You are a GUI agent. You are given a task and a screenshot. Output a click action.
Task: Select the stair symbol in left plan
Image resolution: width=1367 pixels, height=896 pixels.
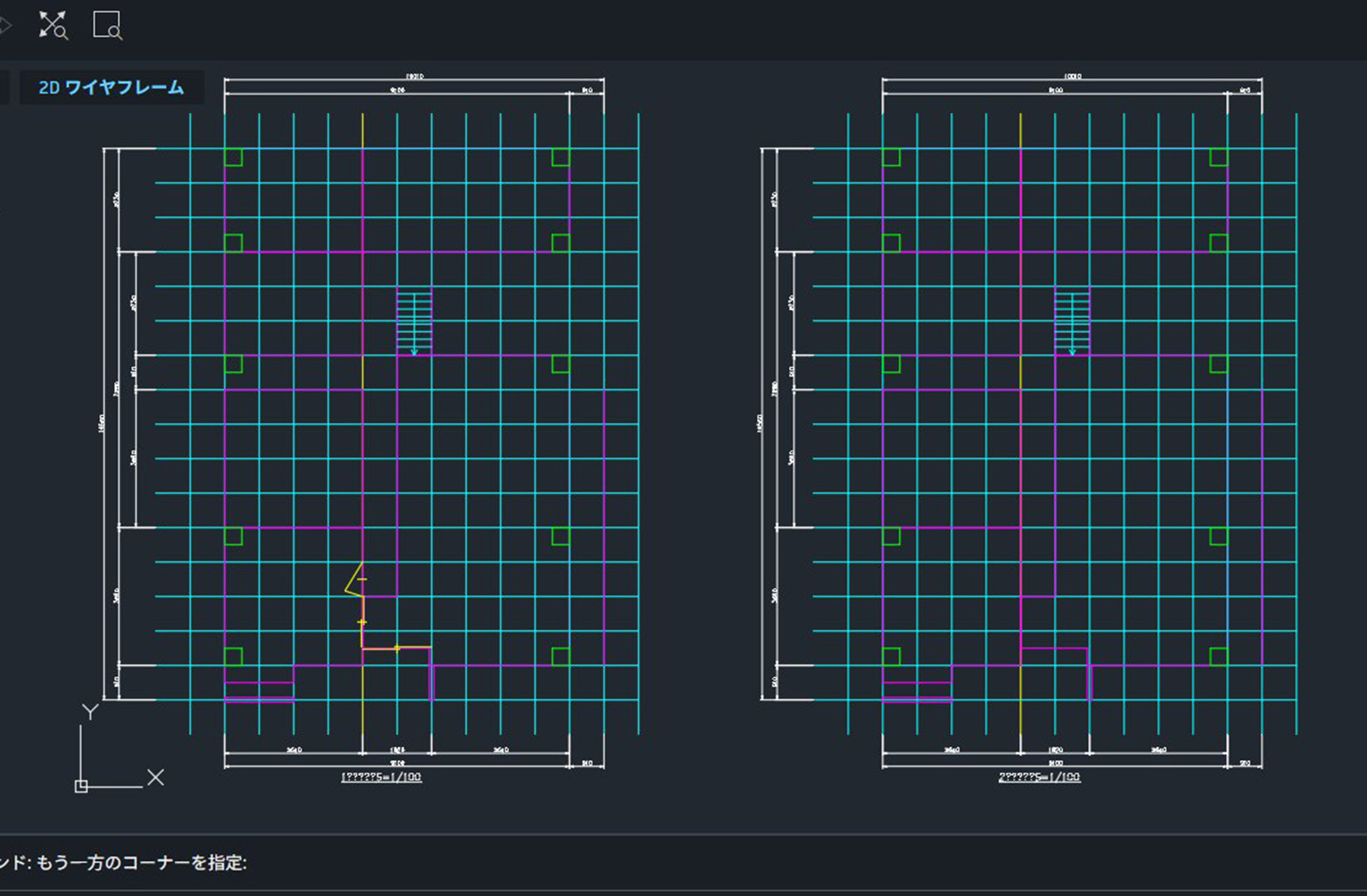tap(414, 321)
